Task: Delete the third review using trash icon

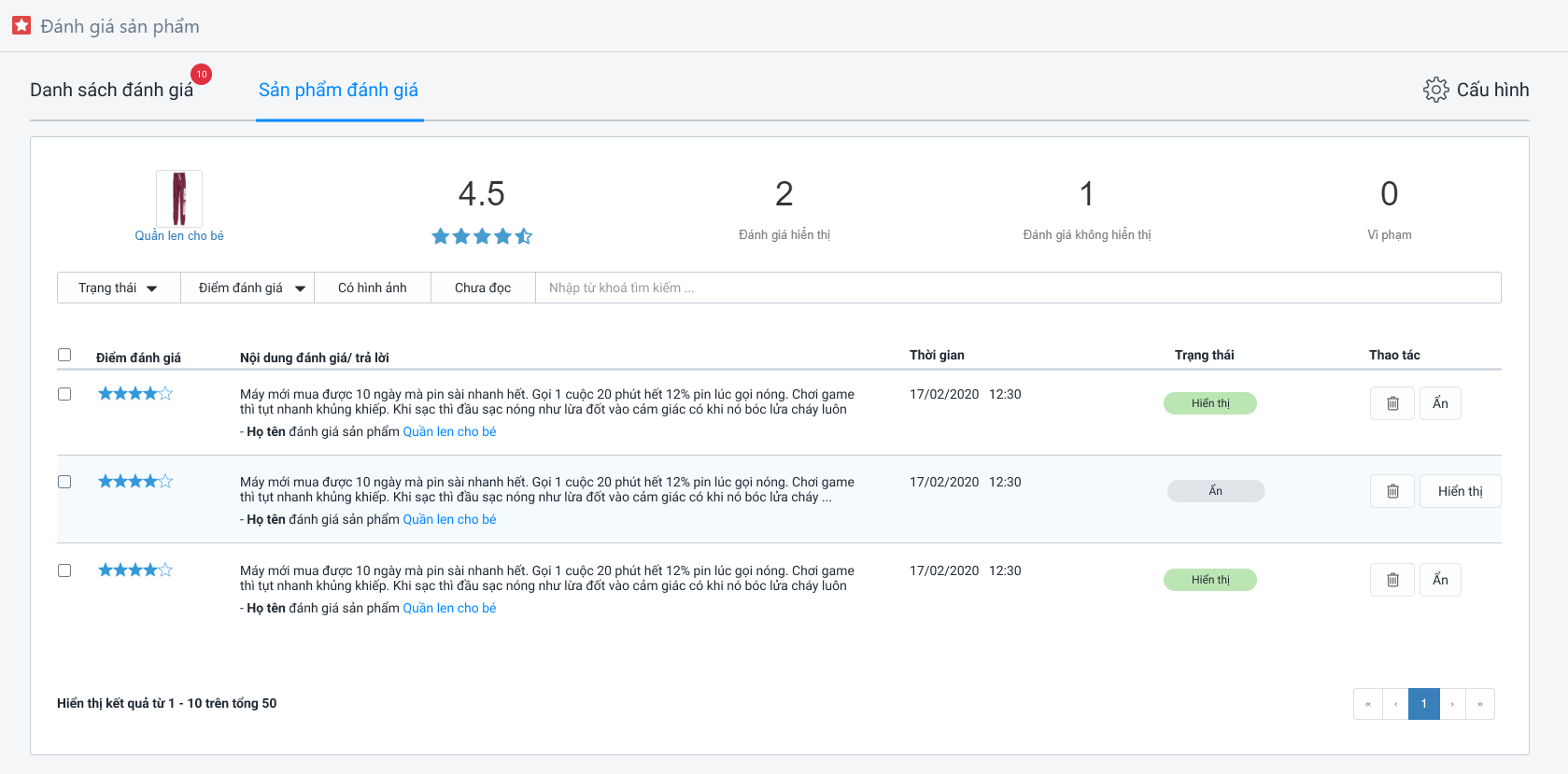Action: point(1391,580)
